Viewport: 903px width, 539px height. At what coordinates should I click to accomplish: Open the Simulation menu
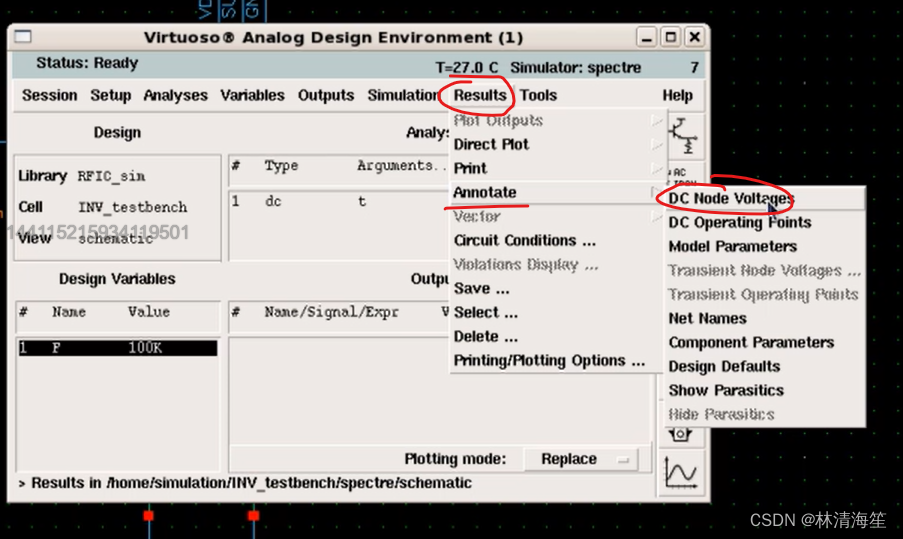[403, 95]
